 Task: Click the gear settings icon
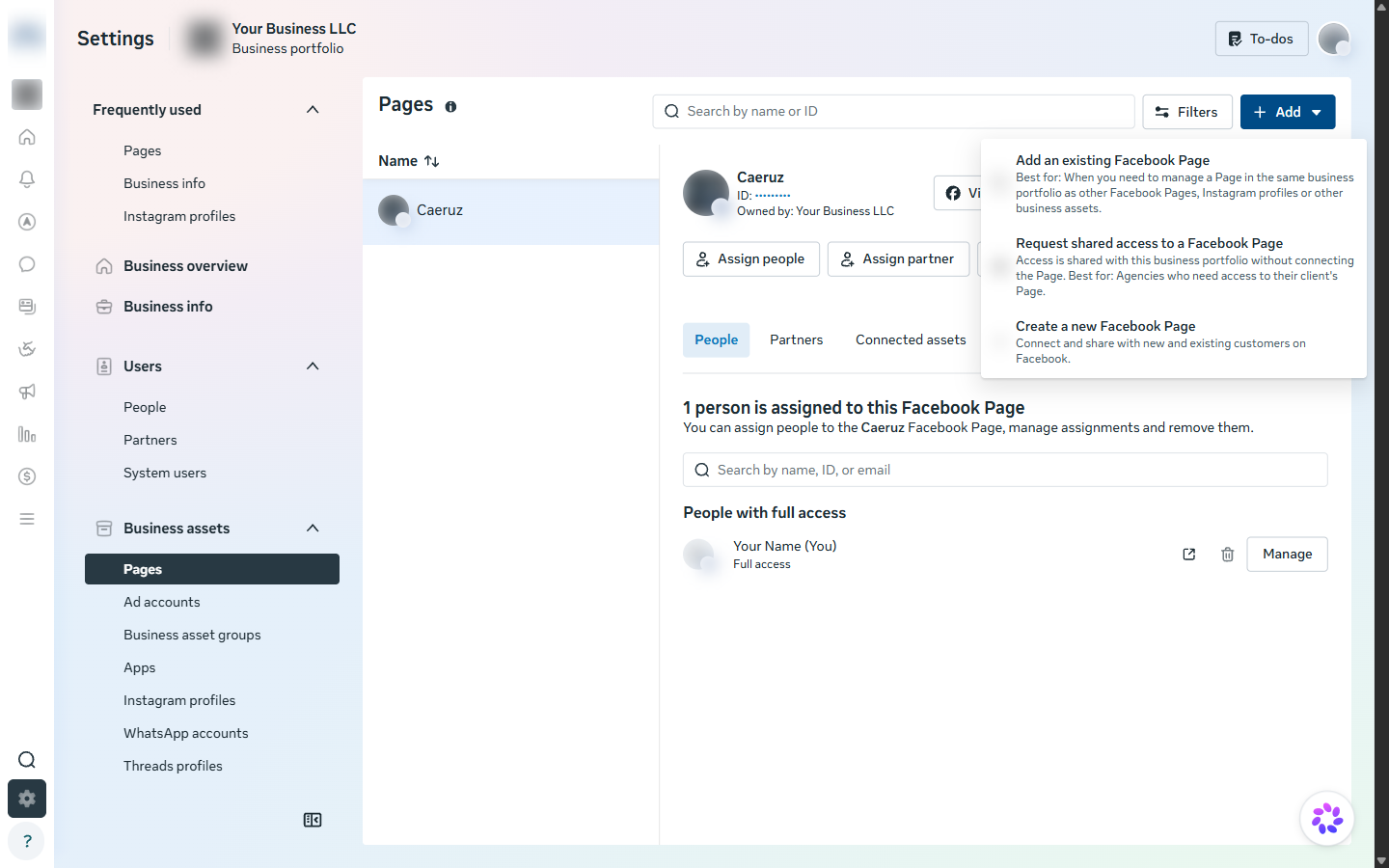click(x=27, y=799)
